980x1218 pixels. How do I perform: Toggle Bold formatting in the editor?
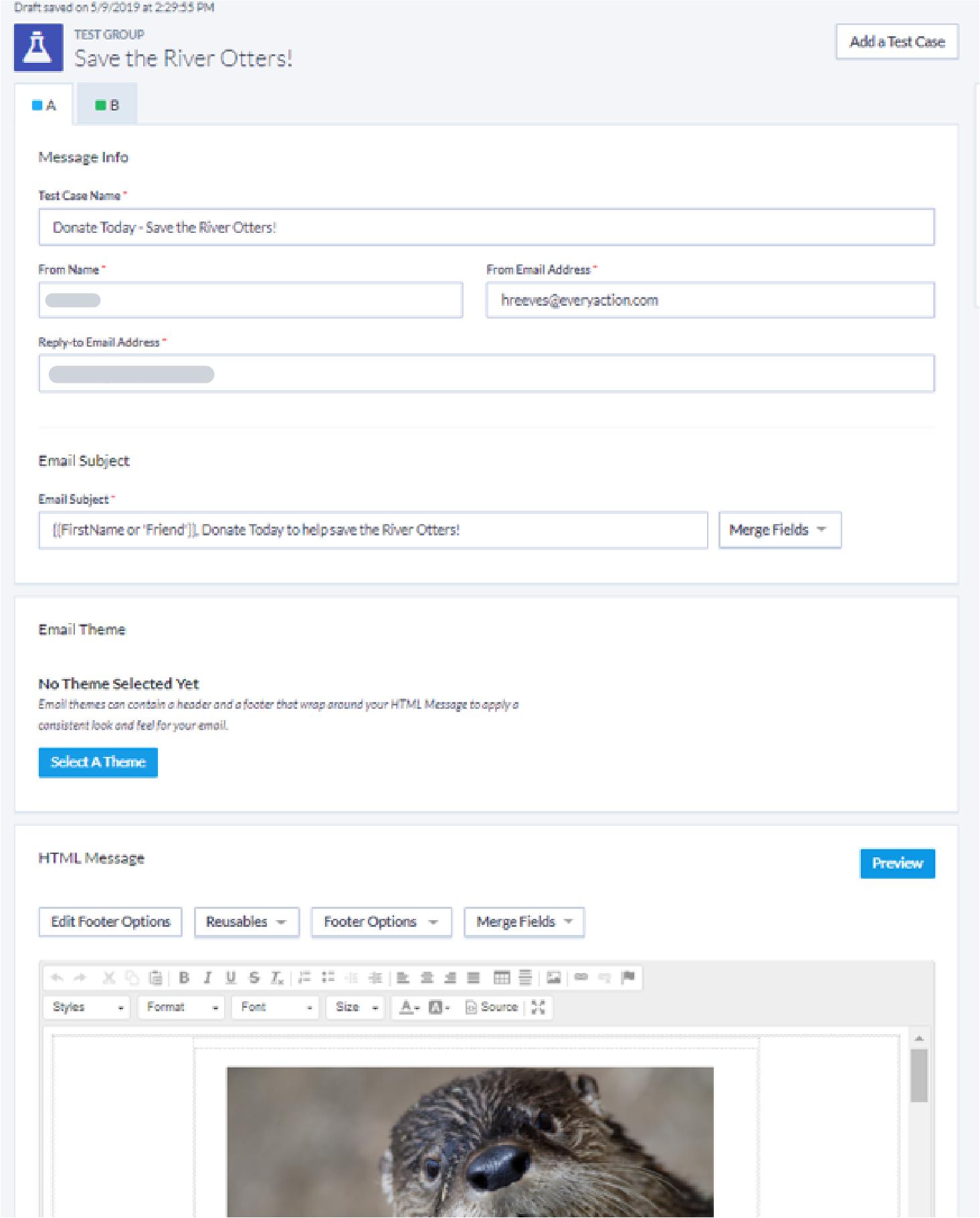[185, 978]
